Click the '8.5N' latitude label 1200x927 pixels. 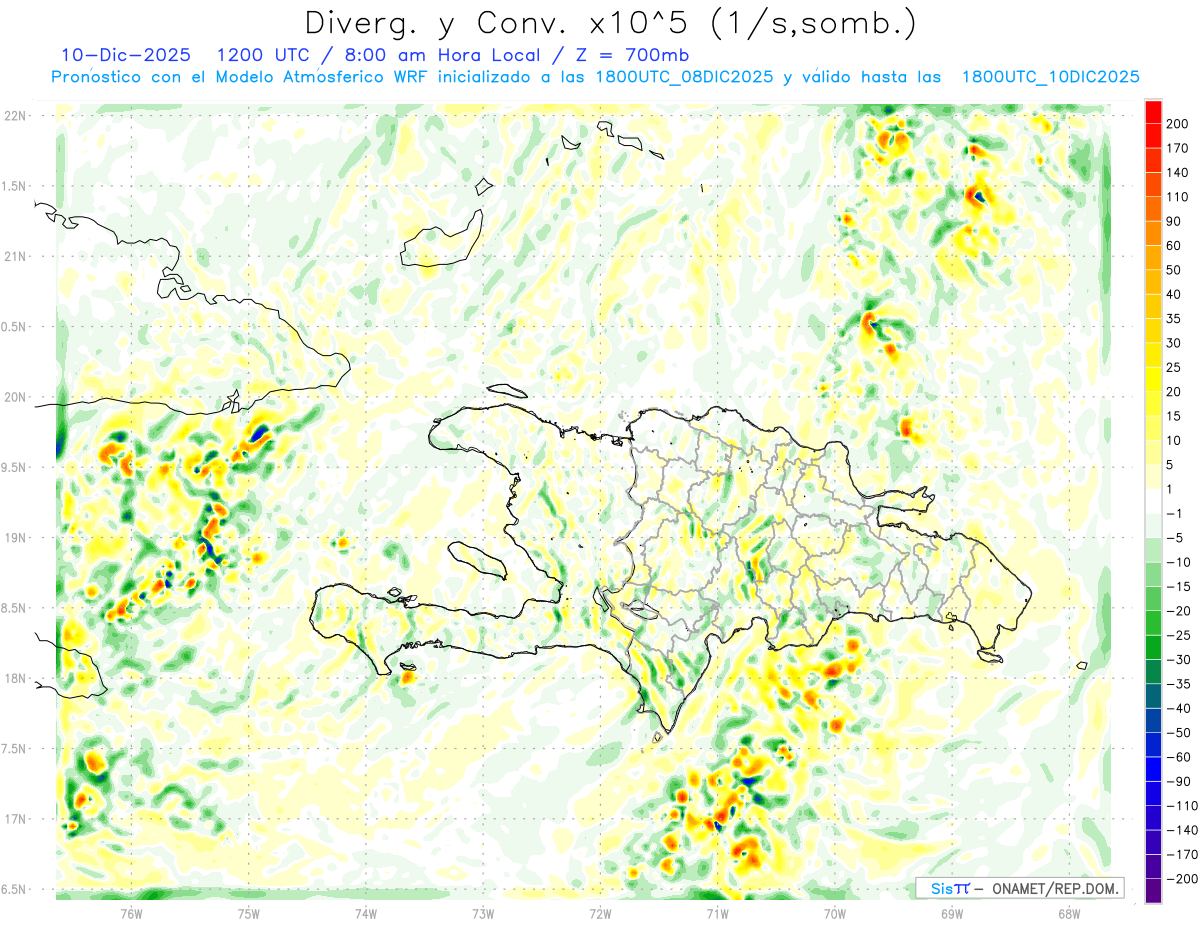coord(15,608)
